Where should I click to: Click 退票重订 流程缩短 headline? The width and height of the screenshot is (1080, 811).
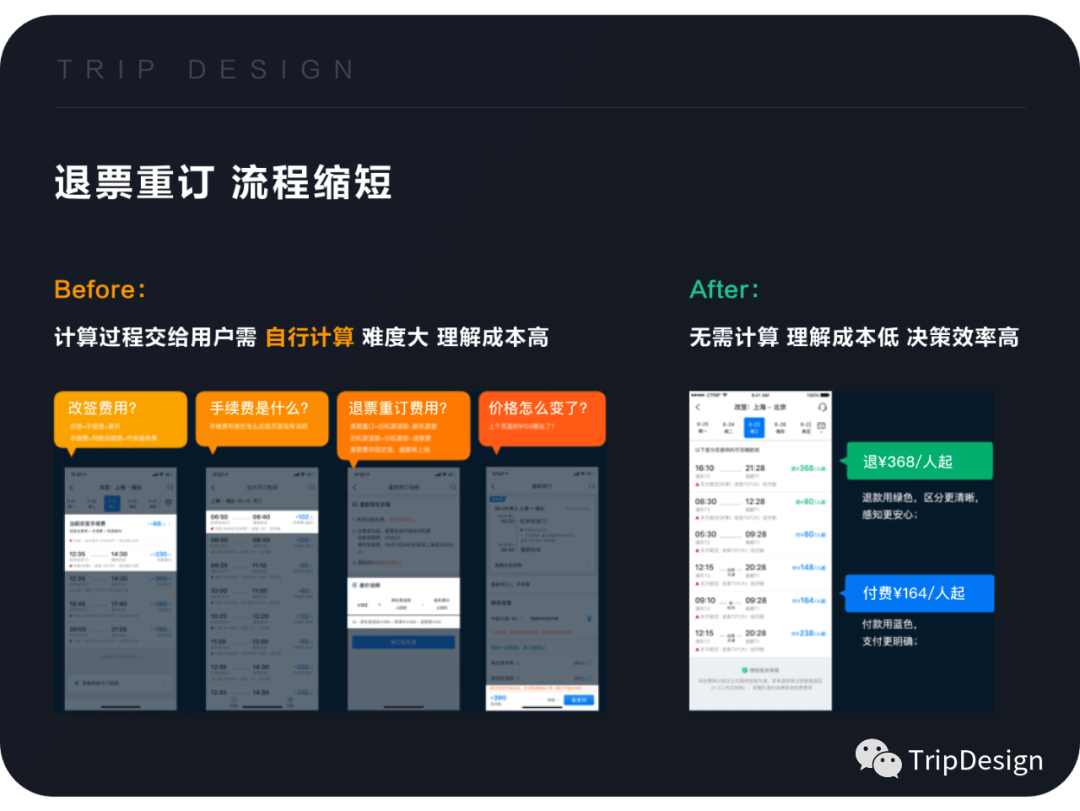[223, 183]
